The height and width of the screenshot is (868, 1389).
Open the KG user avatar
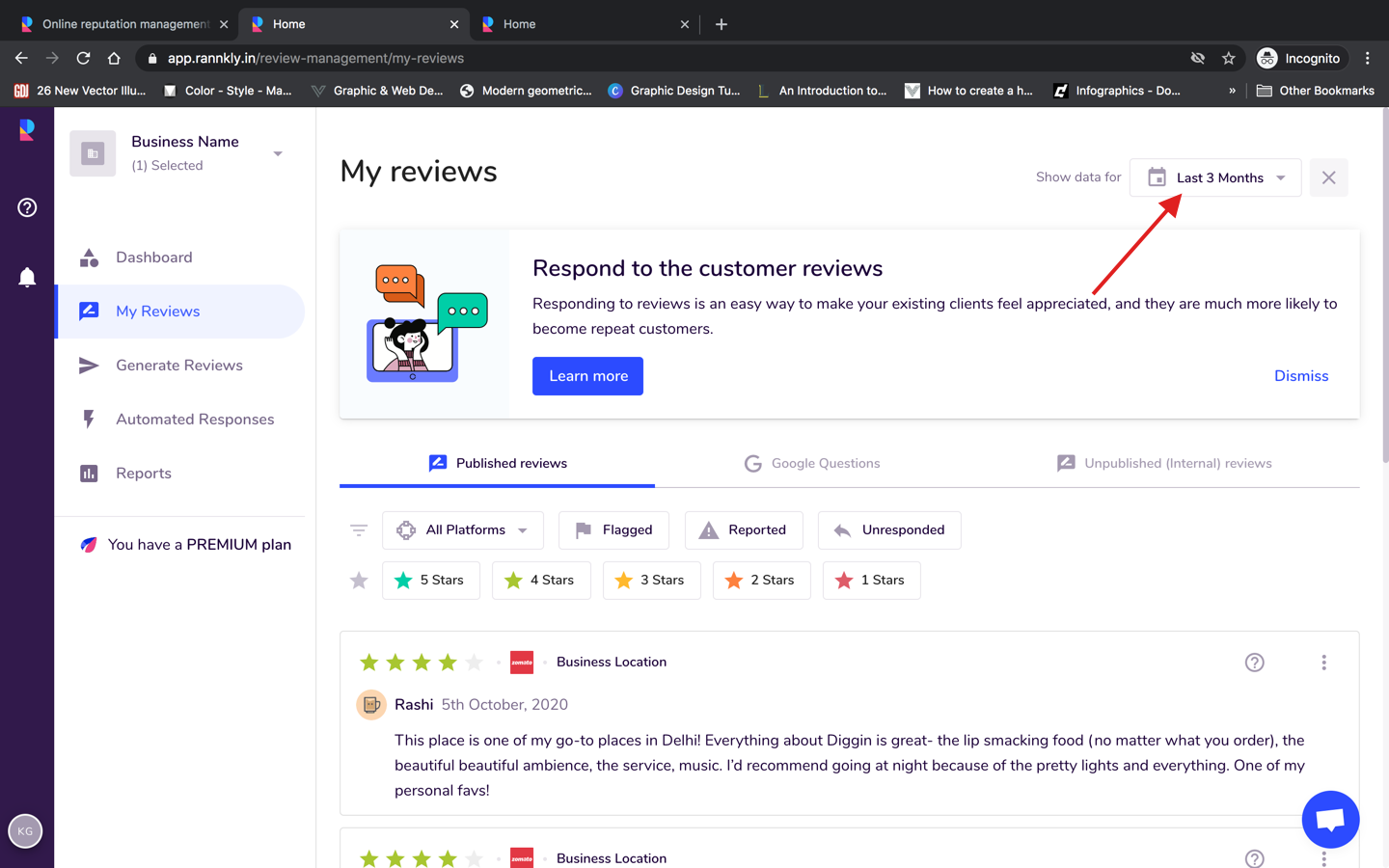(25, 831)
